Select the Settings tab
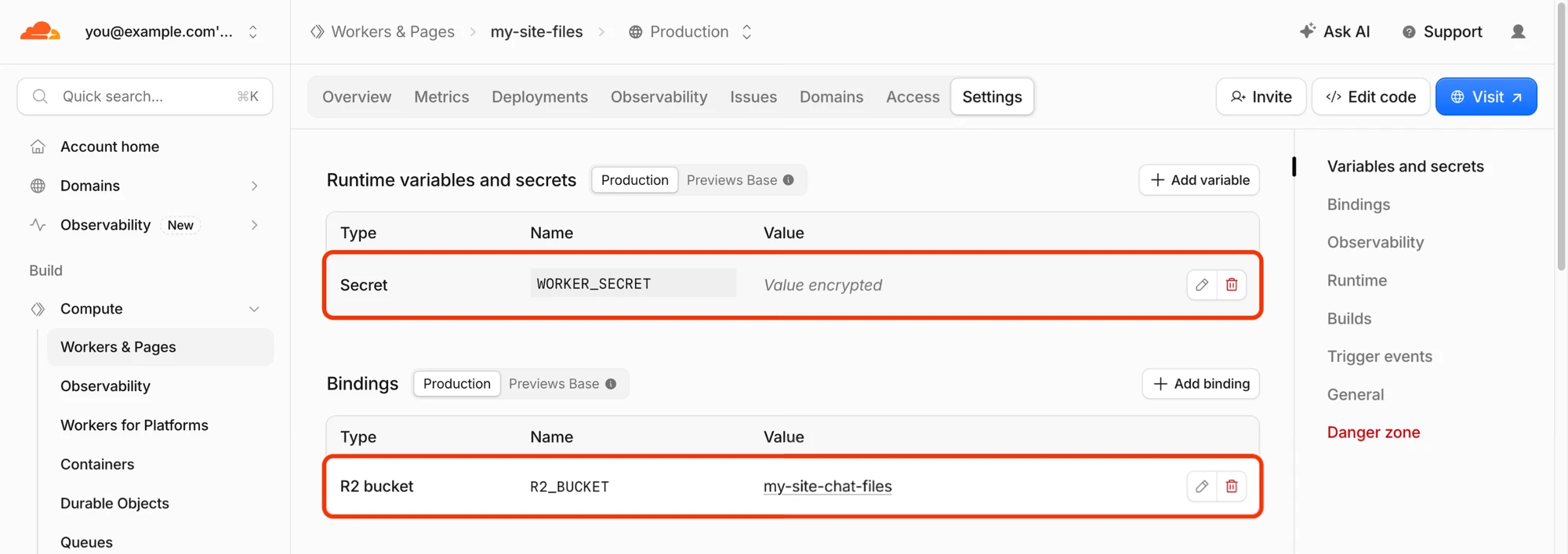The width and height of the screenshot is (1568, 554). (x=992, y=96)
